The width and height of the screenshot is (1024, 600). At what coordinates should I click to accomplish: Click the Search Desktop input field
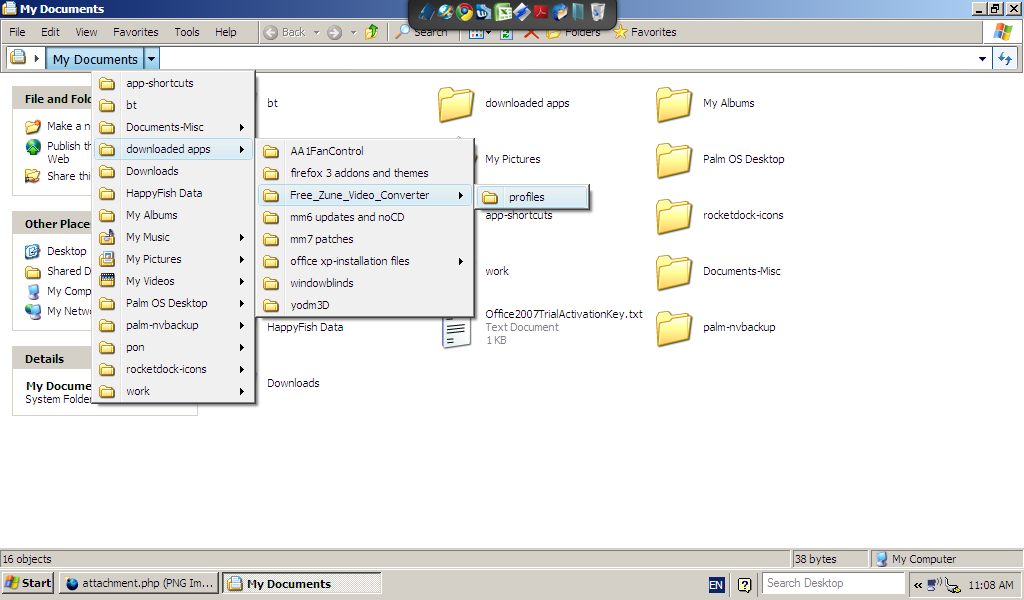coord(833,583)
